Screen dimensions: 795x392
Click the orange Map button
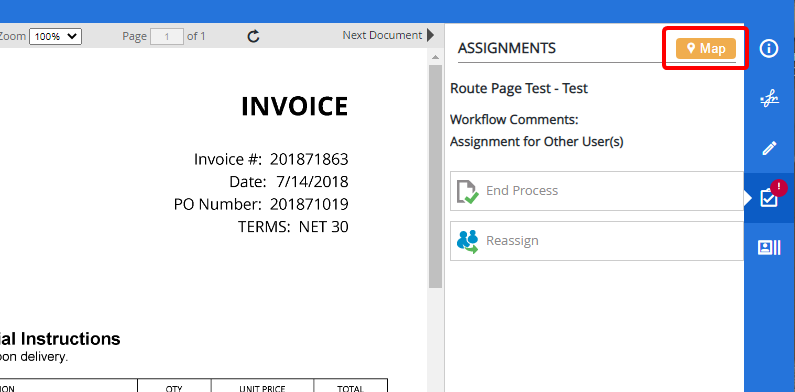(x=706, y=49)
